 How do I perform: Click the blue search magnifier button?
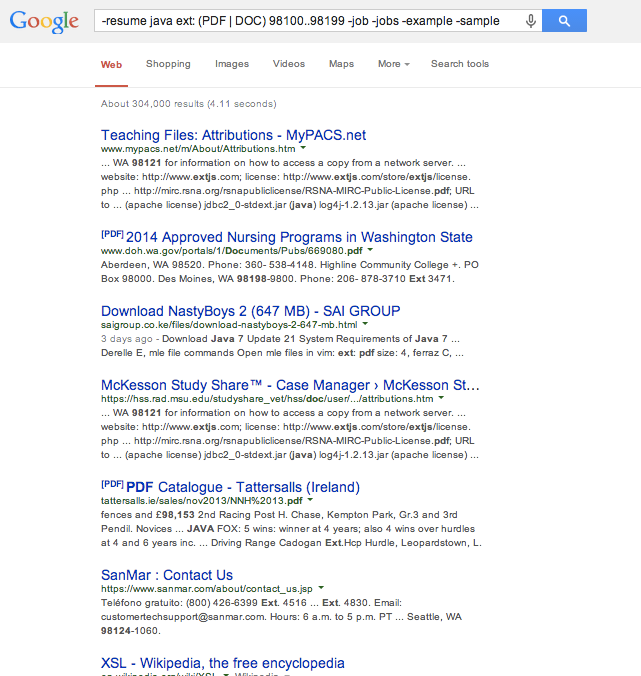click(x=564, y=21)
